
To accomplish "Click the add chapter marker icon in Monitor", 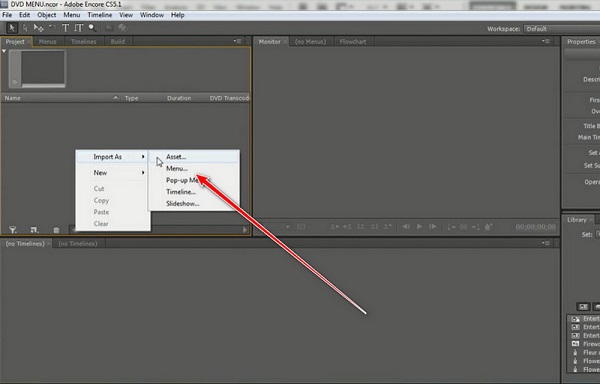I will [x=488, y=227].
